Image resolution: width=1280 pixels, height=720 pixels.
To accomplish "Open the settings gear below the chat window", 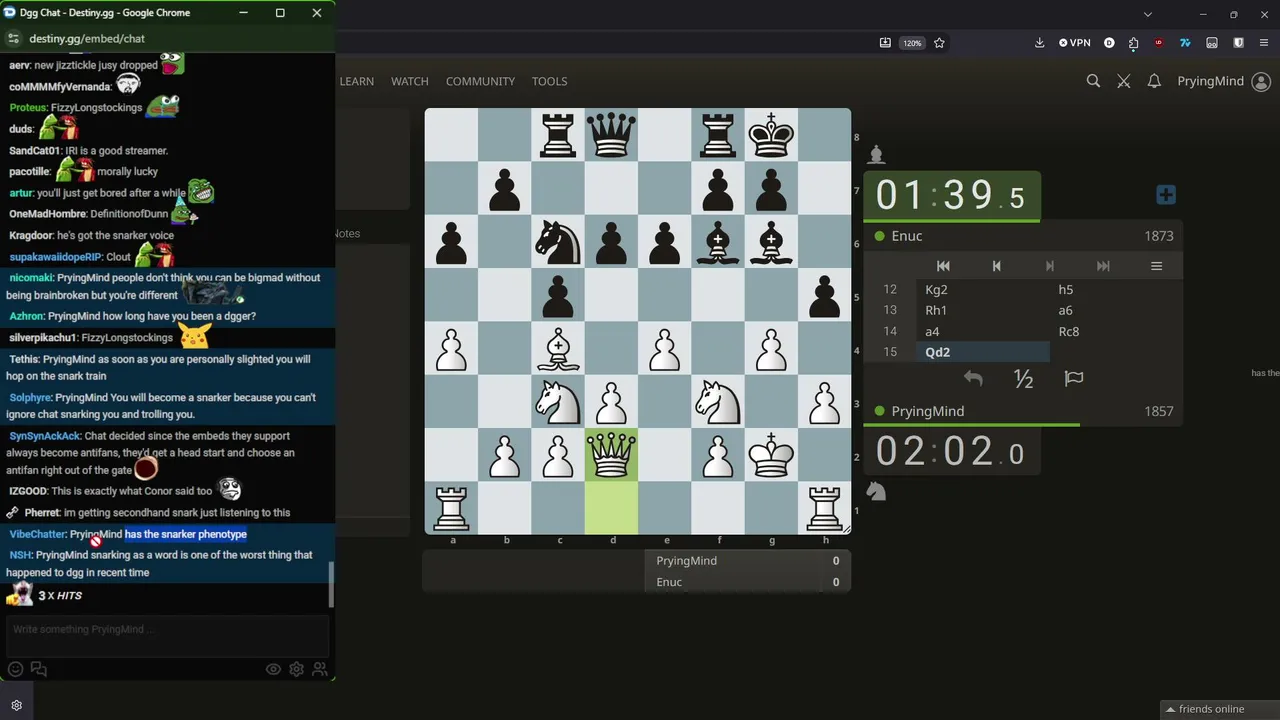I will click(16, 705).
